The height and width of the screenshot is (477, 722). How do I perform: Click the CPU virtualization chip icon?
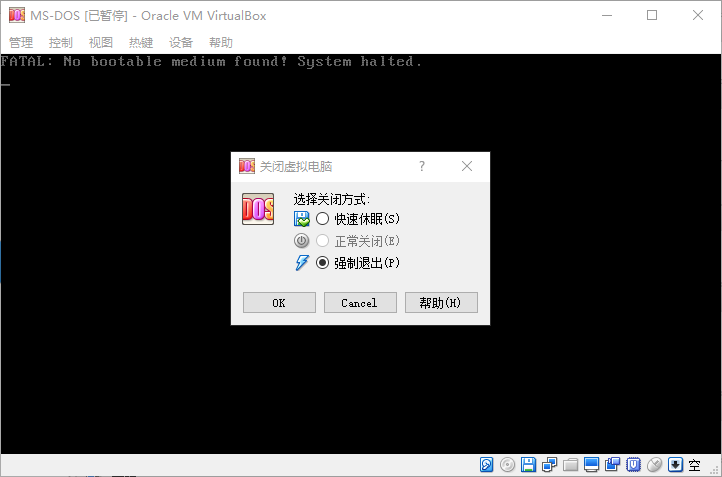point(634,465)
